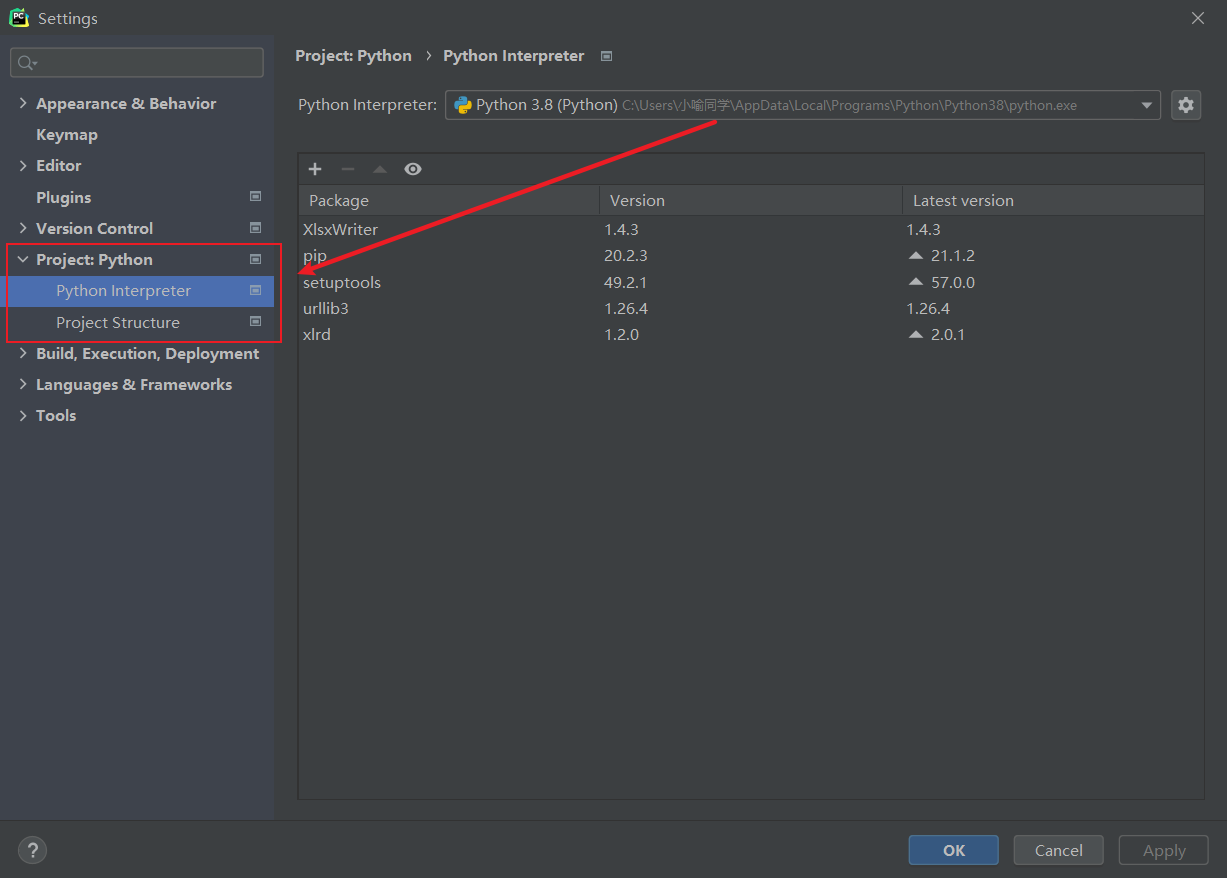Open the interpreter gear settings menu

1186,105
